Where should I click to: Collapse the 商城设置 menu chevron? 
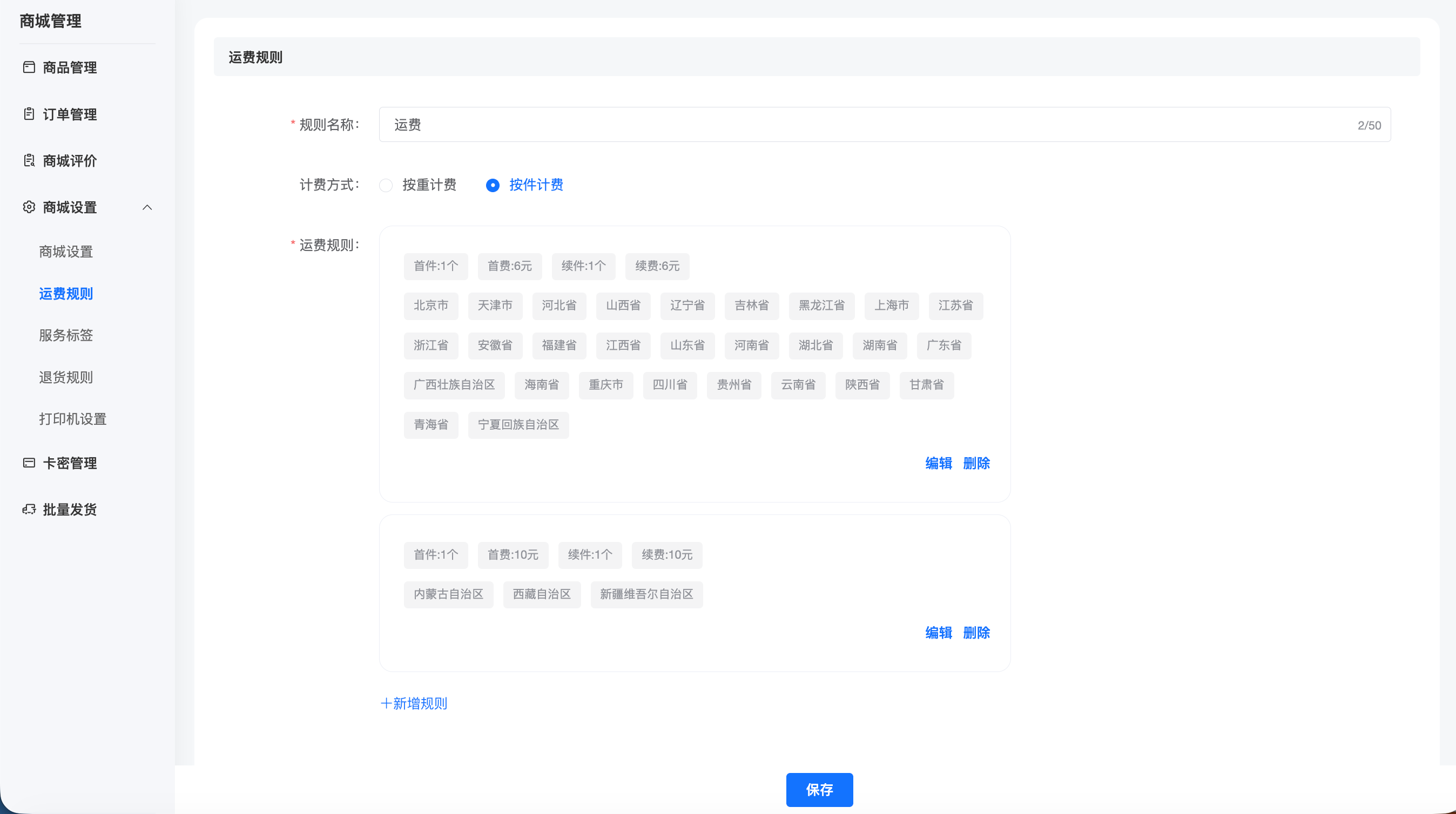coord(147,207)
